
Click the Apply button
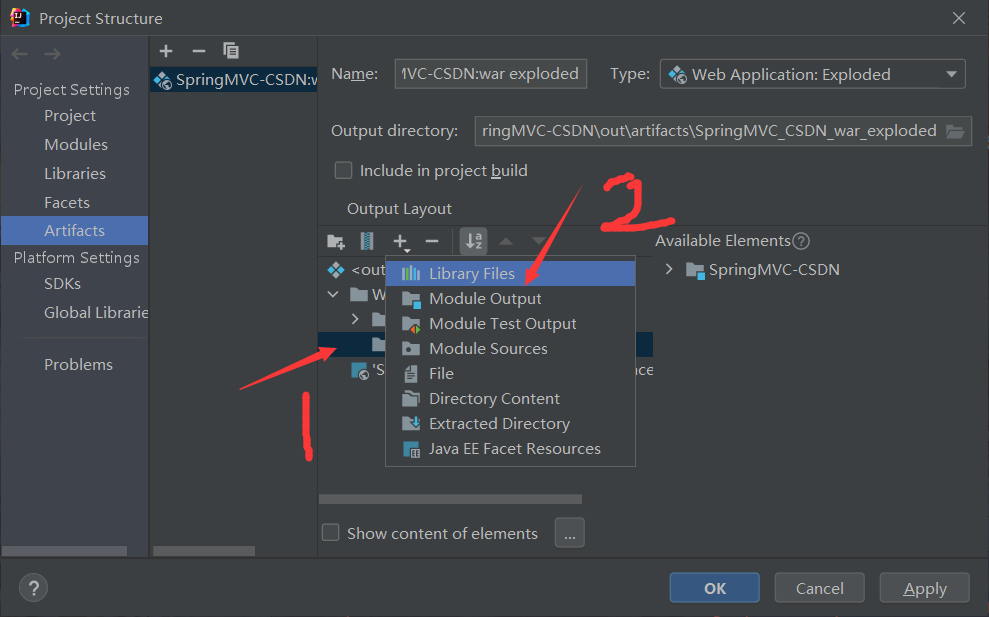(x=925, y=588)
